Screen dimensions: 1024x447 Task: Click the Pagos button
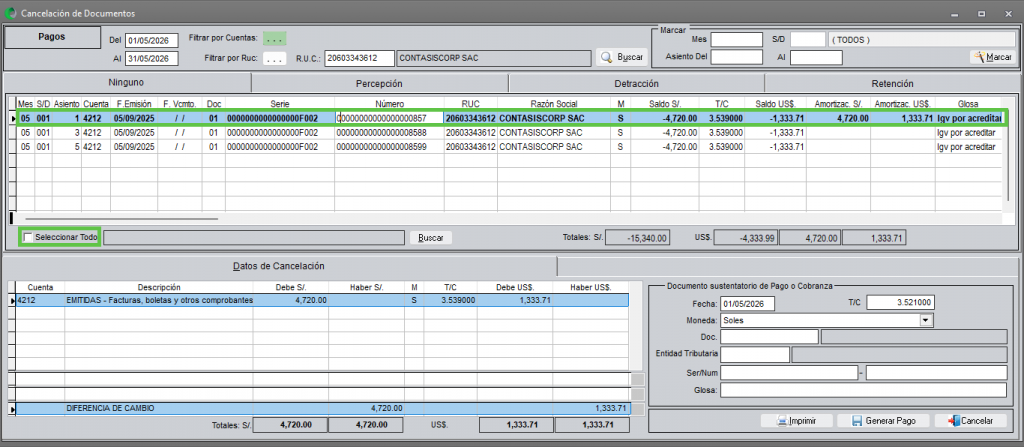tap(52, 37)
